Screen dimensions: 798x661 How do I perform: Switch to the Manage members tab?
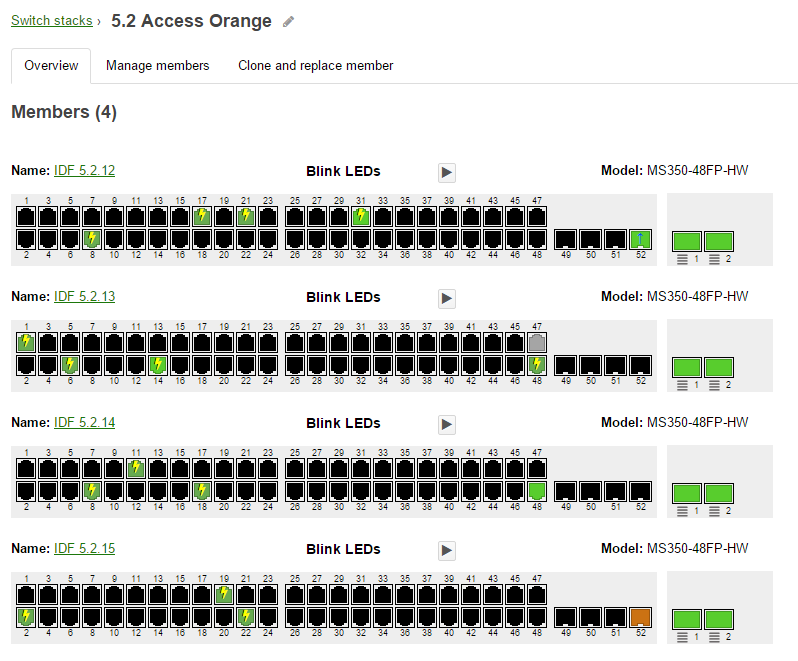[158, 66]
